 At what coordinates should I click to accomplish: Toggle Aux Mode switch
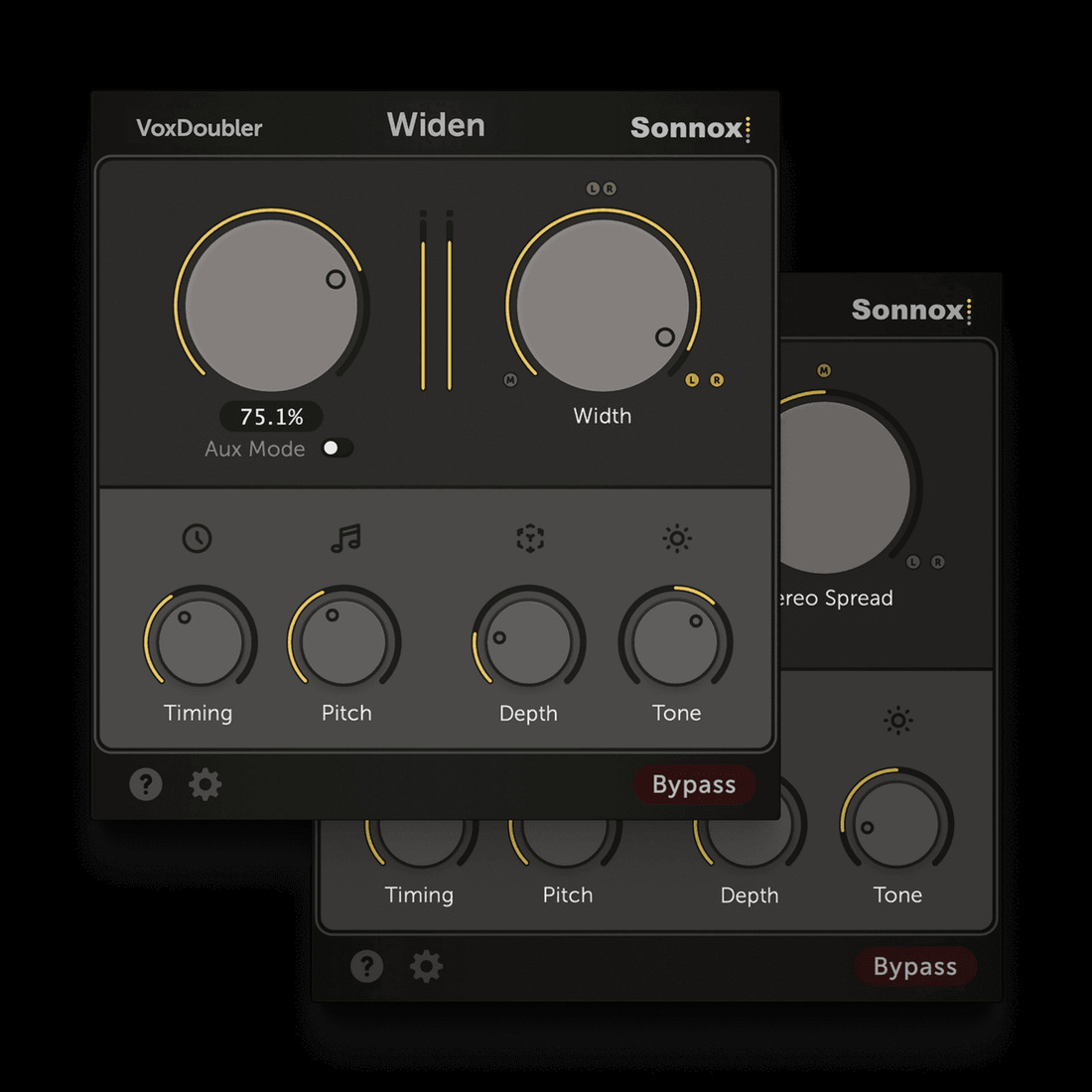(x=336, y=449)
